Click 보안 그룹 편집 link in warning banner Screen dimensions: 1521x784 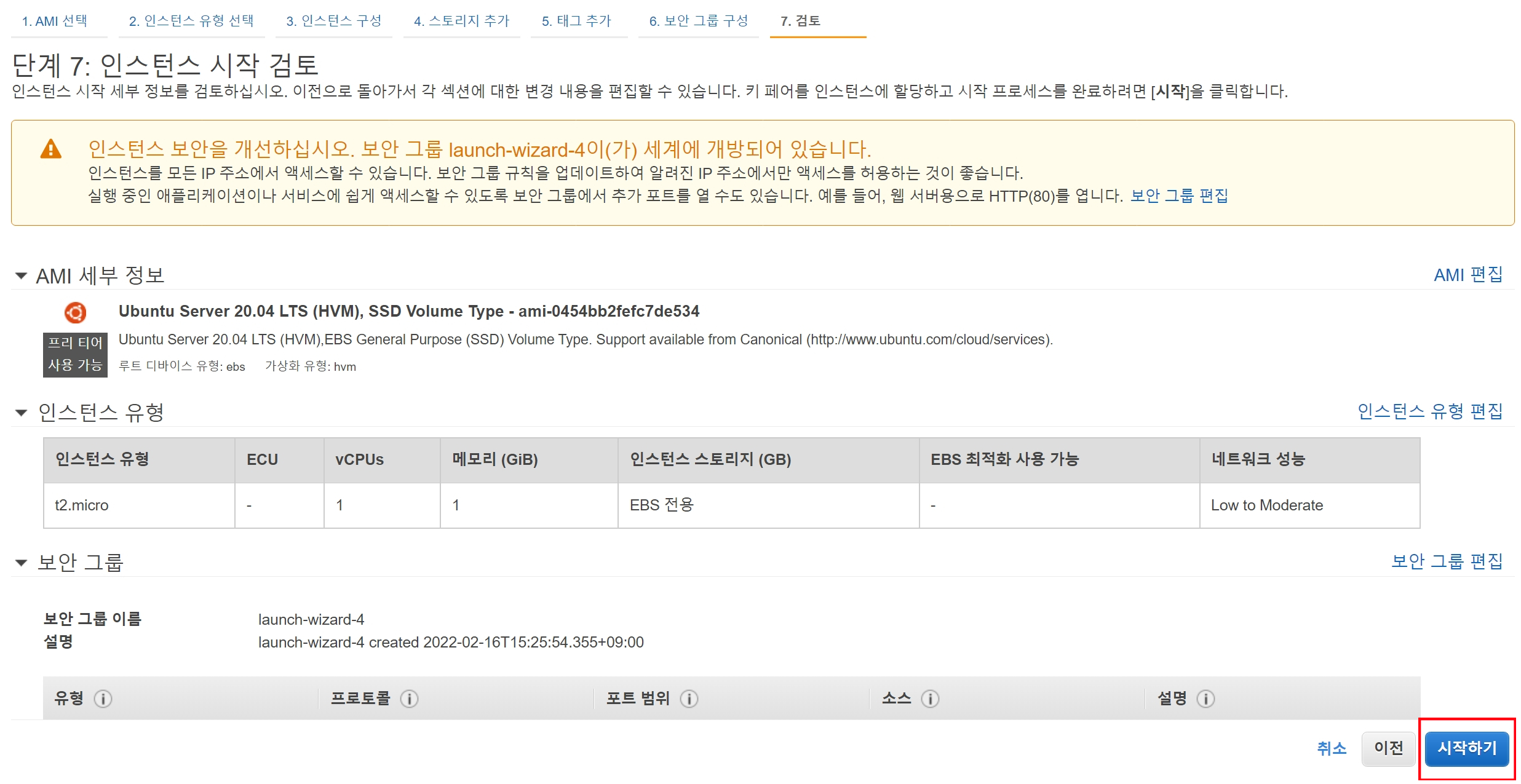(1178, 196)
